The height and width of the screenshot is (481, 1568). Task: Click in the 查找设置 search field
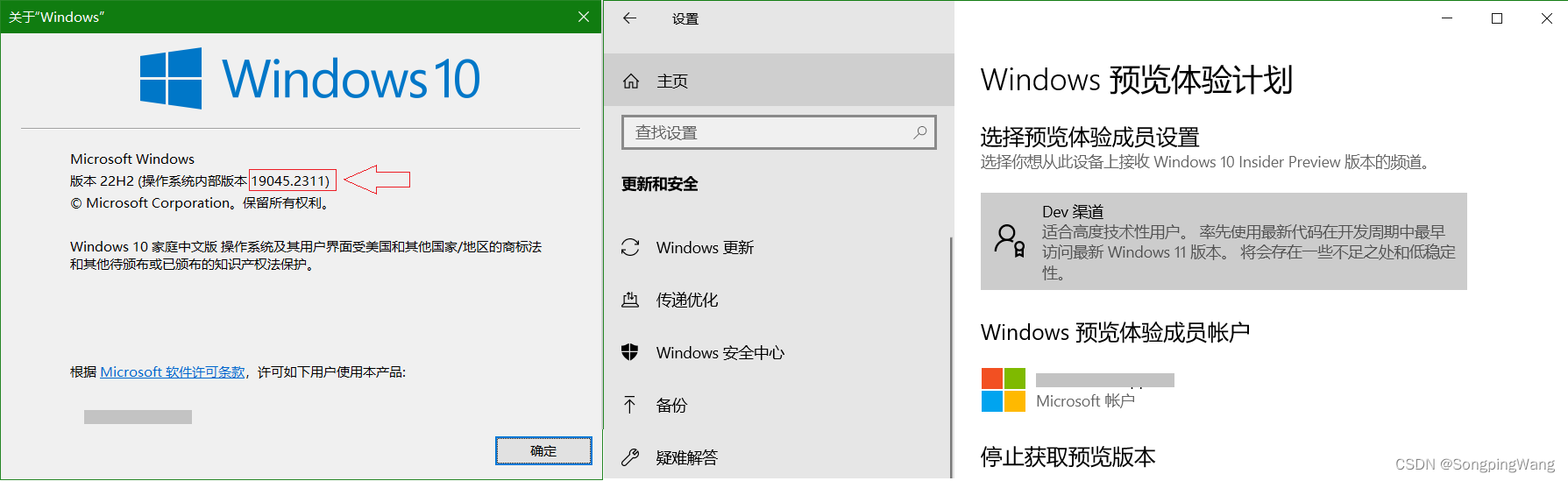778,132
